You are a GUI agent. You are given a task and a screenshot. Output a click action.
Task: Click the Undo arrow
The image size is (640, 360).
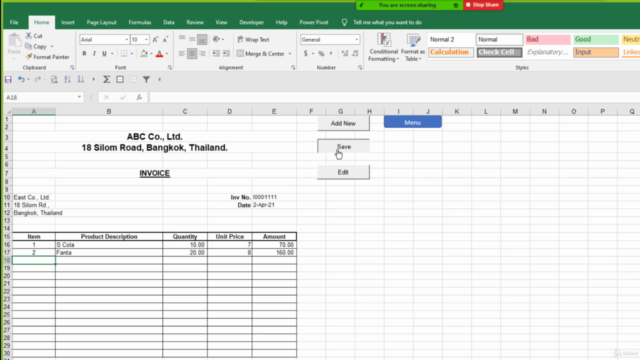(21, 79)
